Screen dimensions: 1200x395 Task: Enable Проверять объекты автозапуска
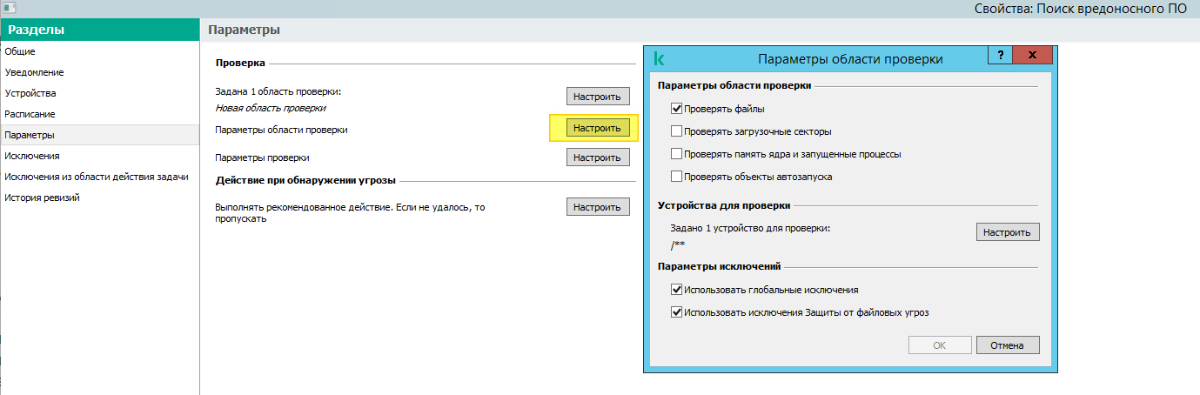677,177
